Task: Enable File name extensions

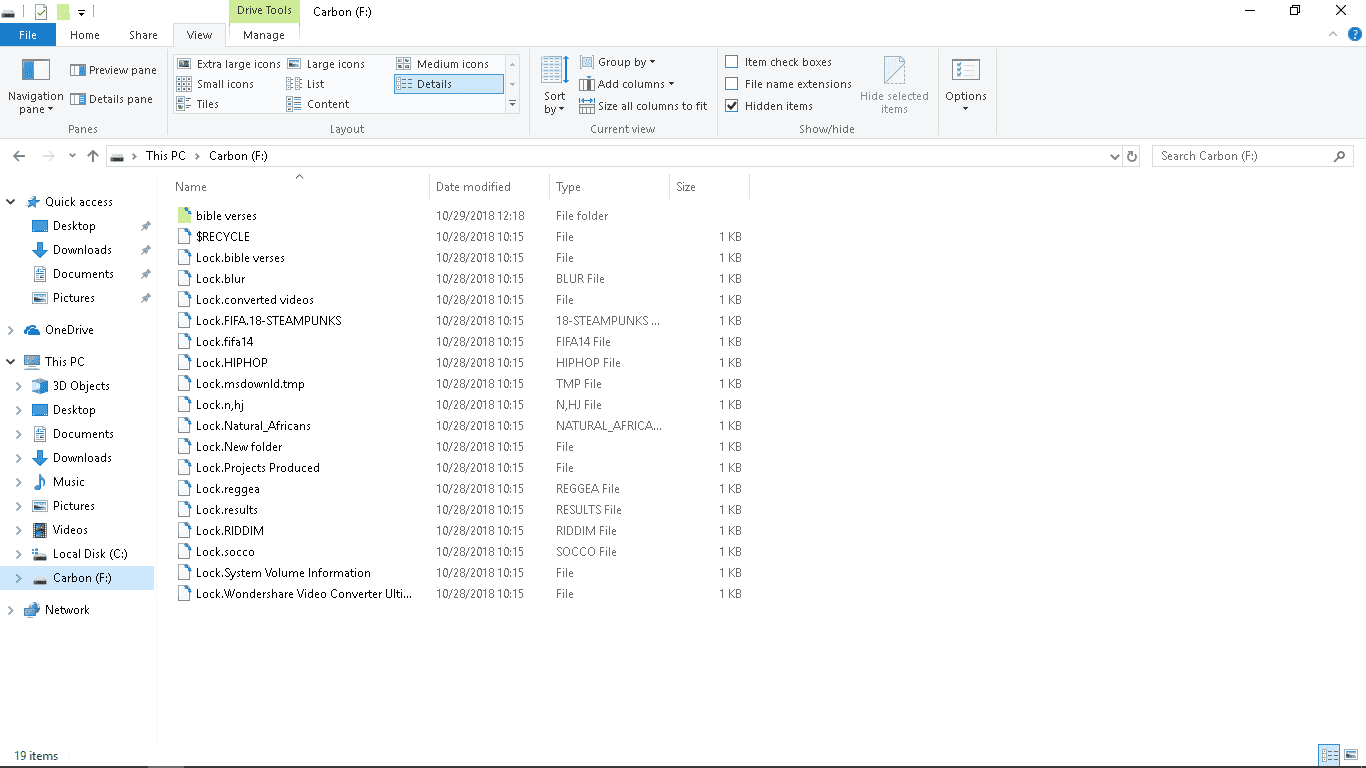Action: click(x=789, y=84)
